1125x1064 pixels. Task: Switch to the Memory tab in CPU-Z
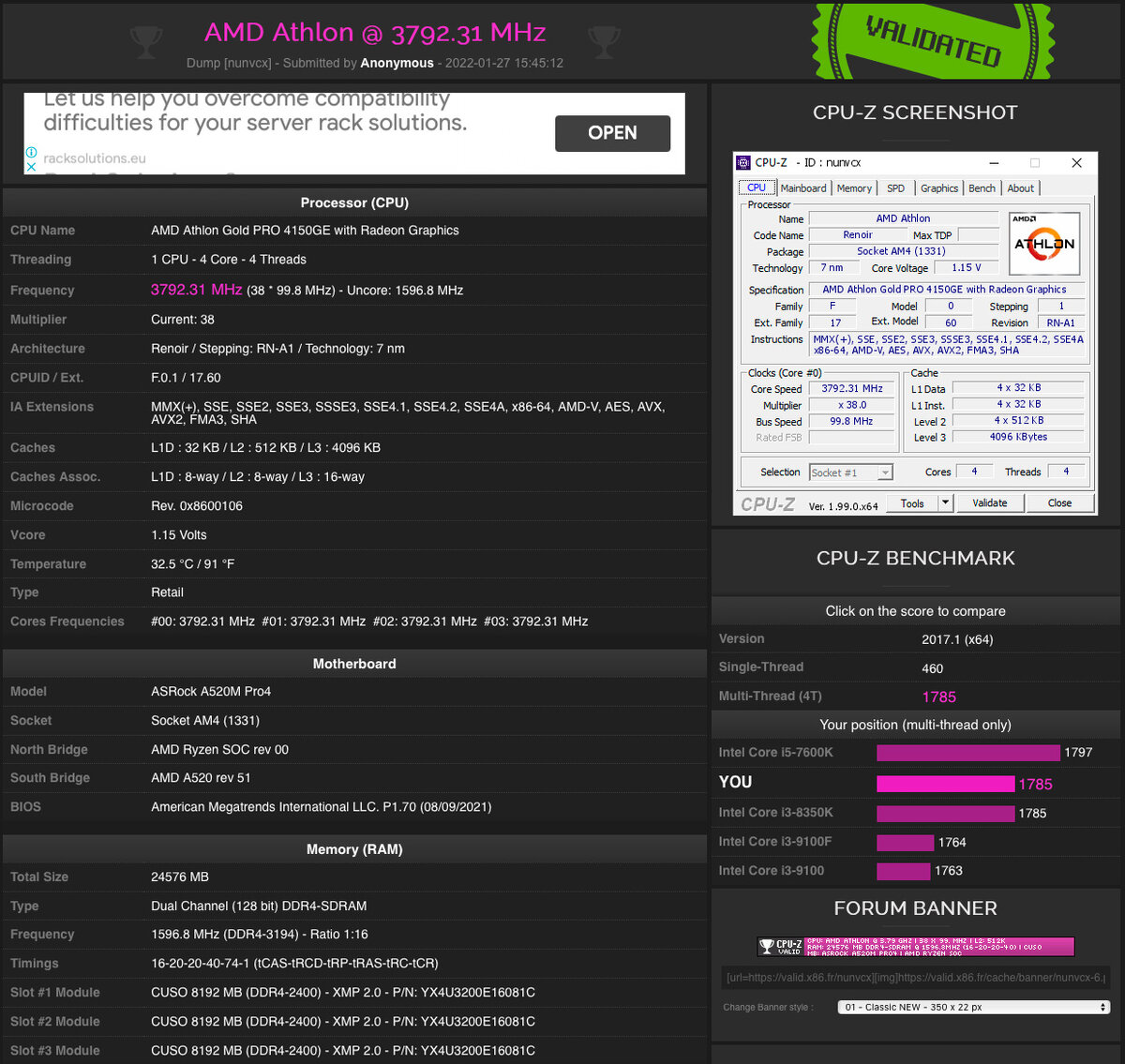854,188
